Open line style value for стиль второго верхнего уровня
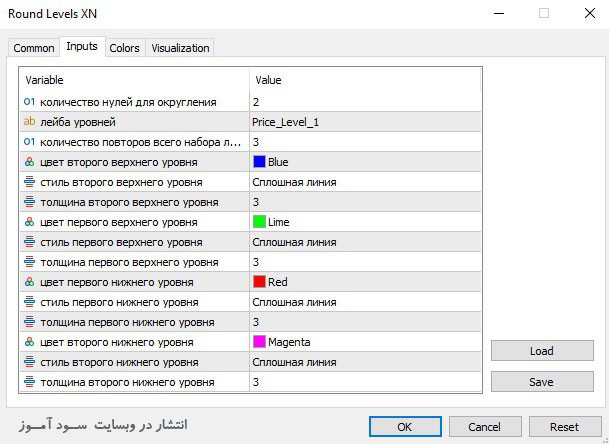 (x=365, y=182)
